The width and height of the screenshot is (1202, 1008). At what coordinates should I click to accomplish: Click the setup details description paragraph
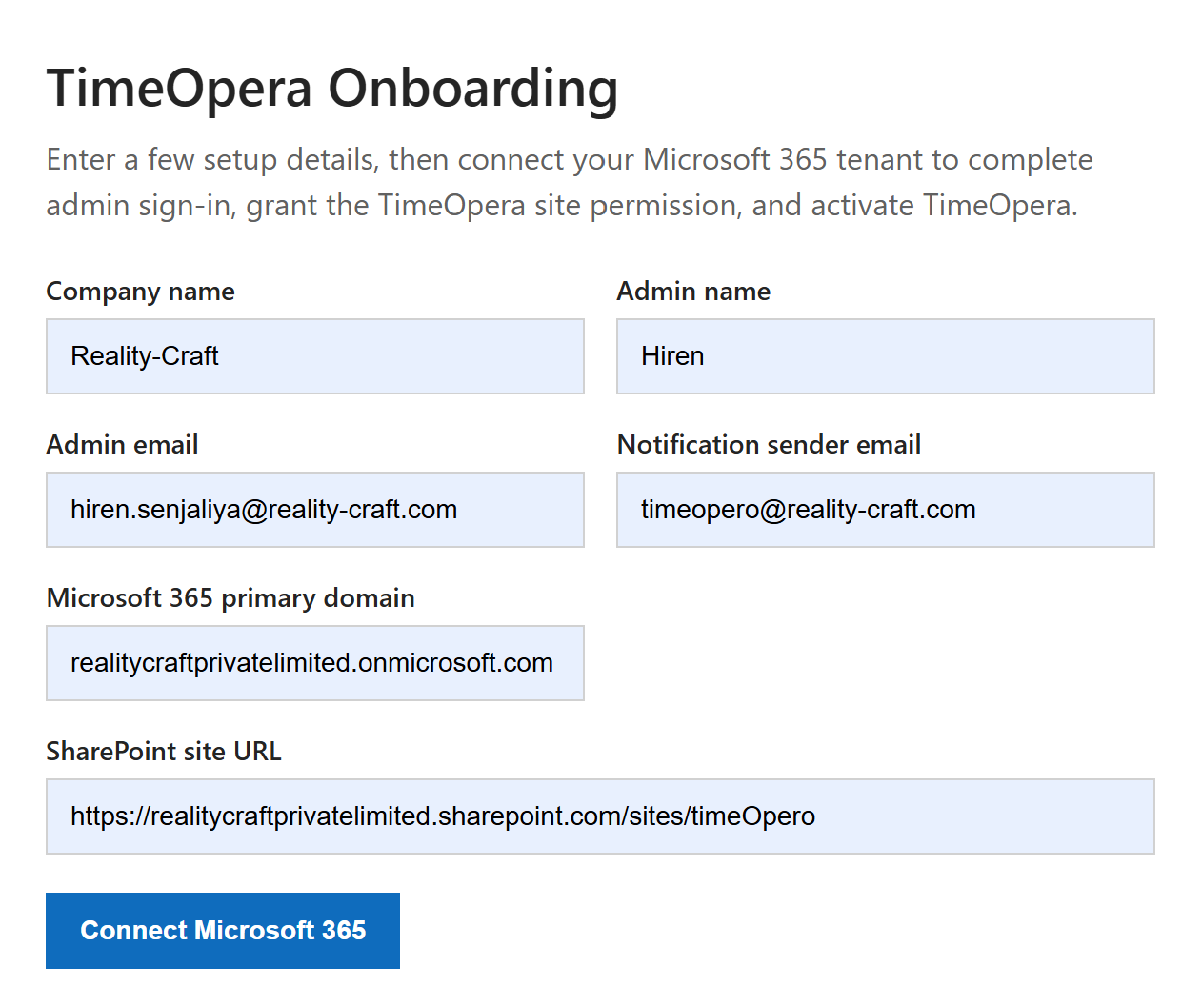(570, 182)
